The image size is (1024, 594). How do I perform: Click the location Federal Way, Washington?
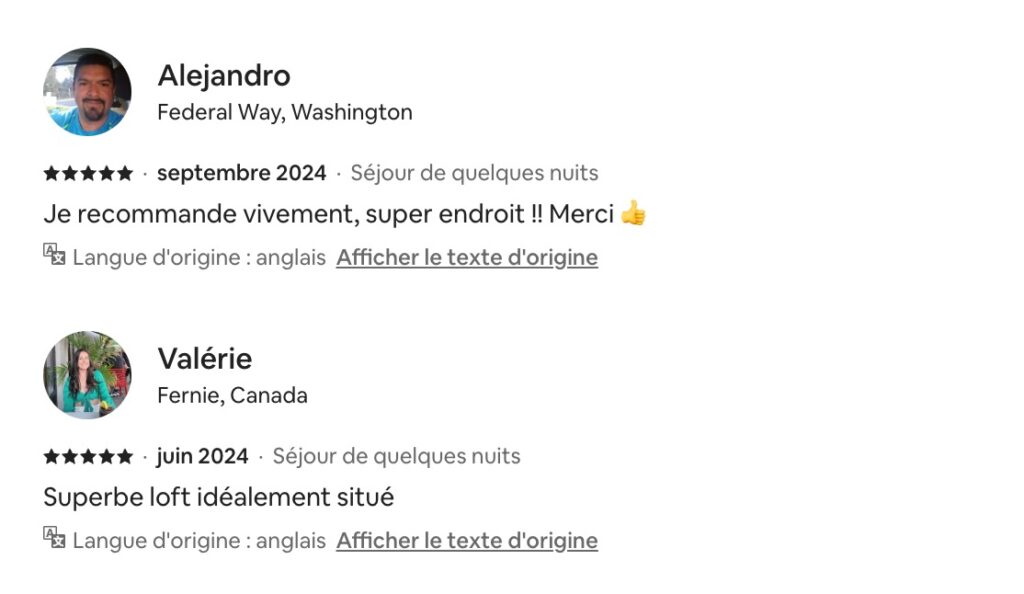click(x=285, y=112)
